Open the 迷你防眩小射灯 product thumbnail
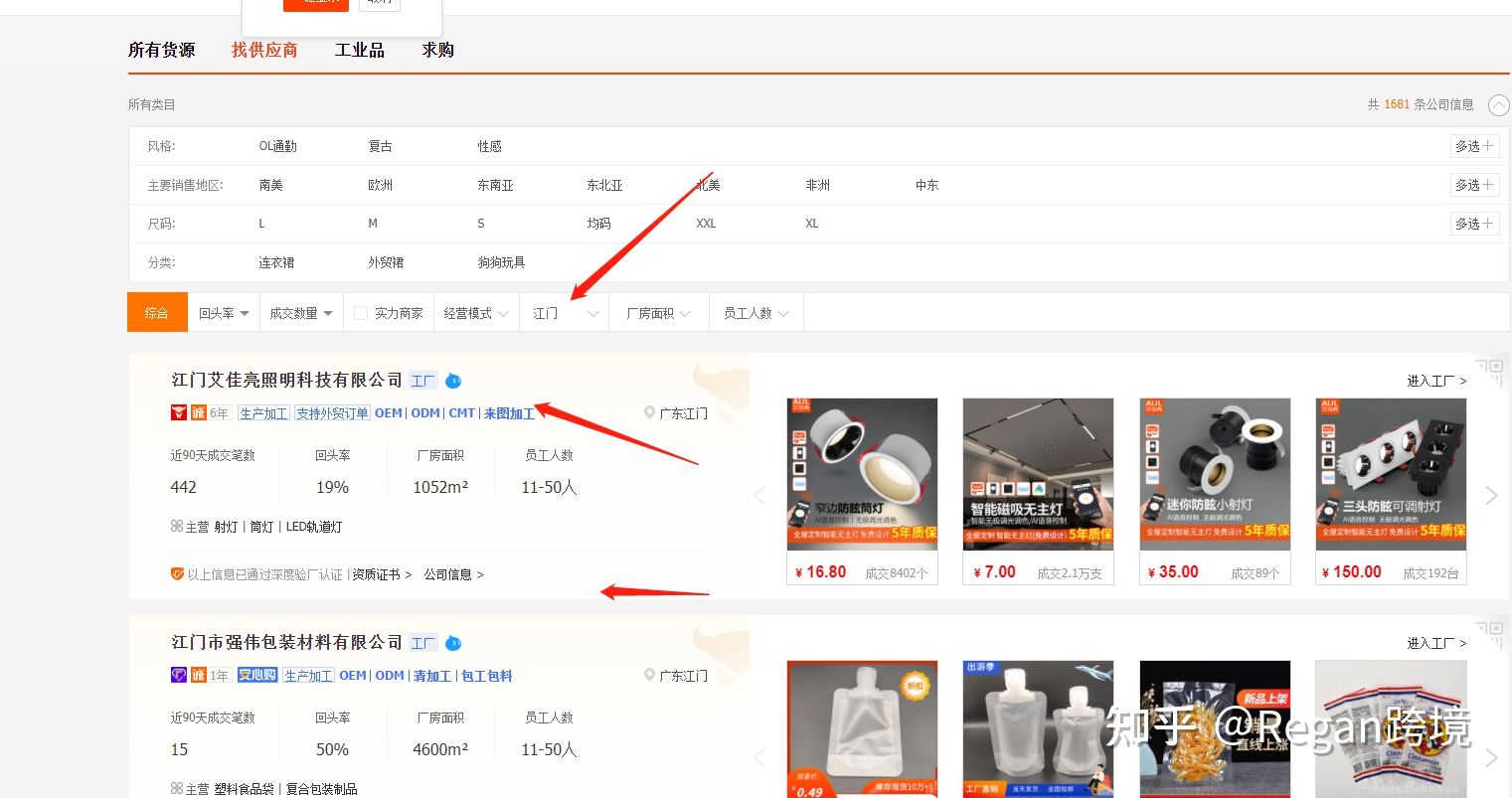1512x798 pixels. (1215, 474)
